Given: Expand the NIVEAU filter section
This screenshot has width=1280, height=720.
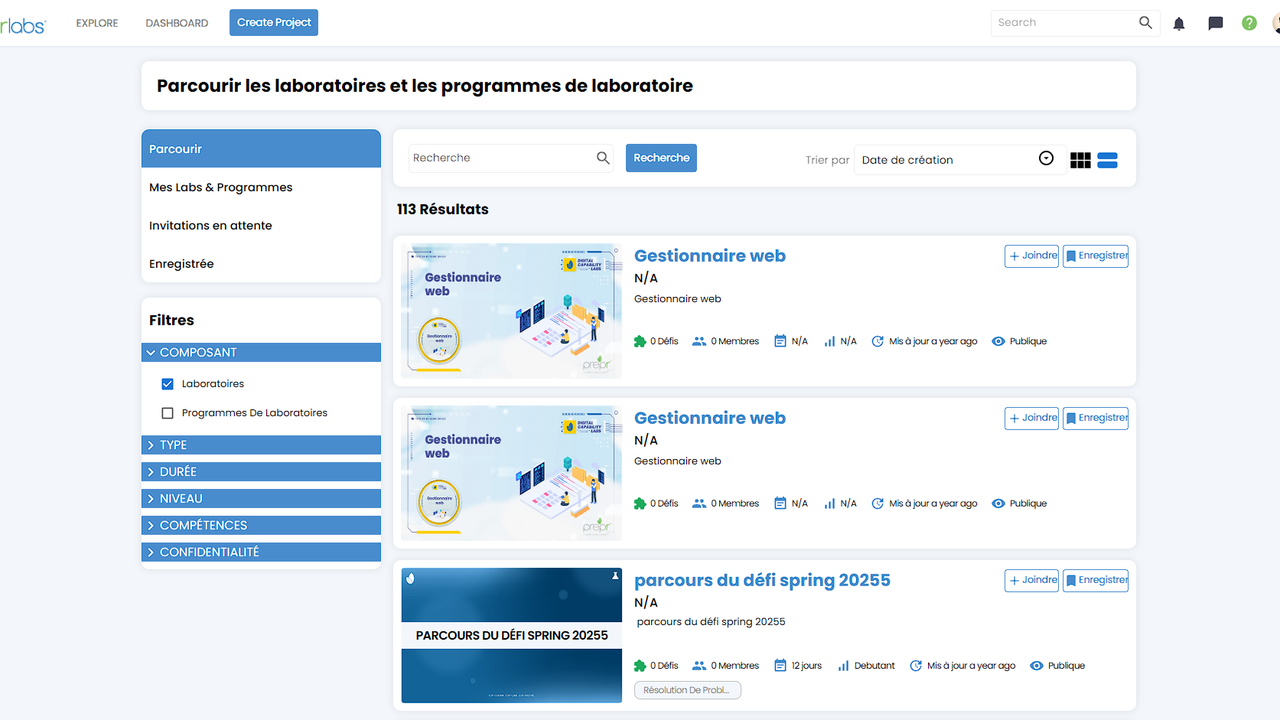Looking at the screenshot, I should point(261,498).
